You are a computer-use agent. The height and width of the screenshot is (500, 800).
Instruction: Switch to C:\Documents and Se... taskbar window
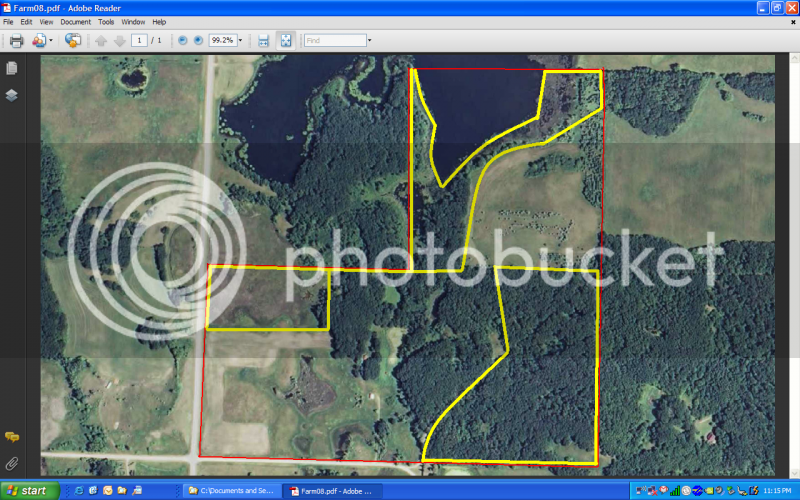pos(232,491)
